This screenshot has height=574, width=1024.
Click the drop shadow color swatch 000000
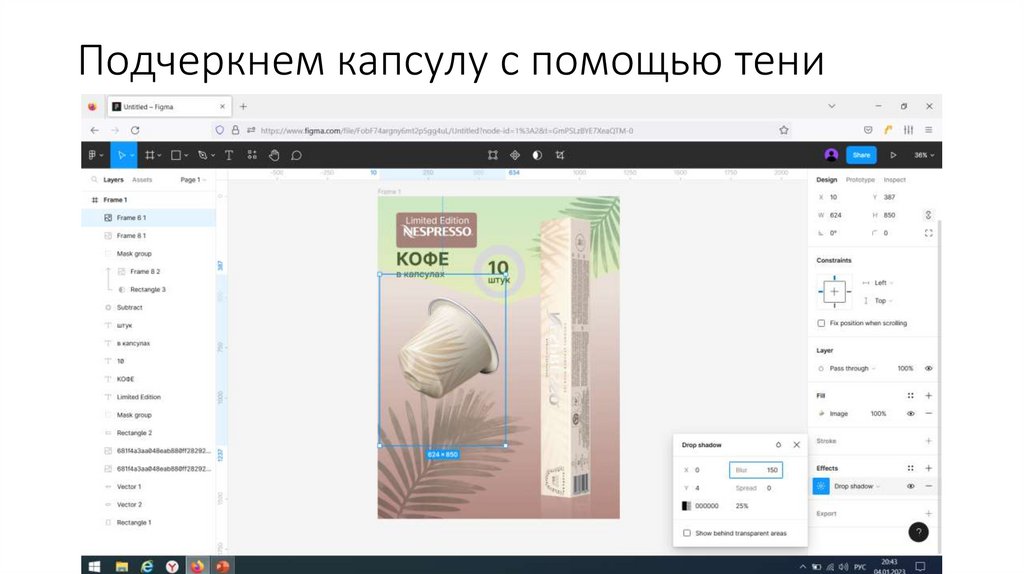(x=686, y=506)
